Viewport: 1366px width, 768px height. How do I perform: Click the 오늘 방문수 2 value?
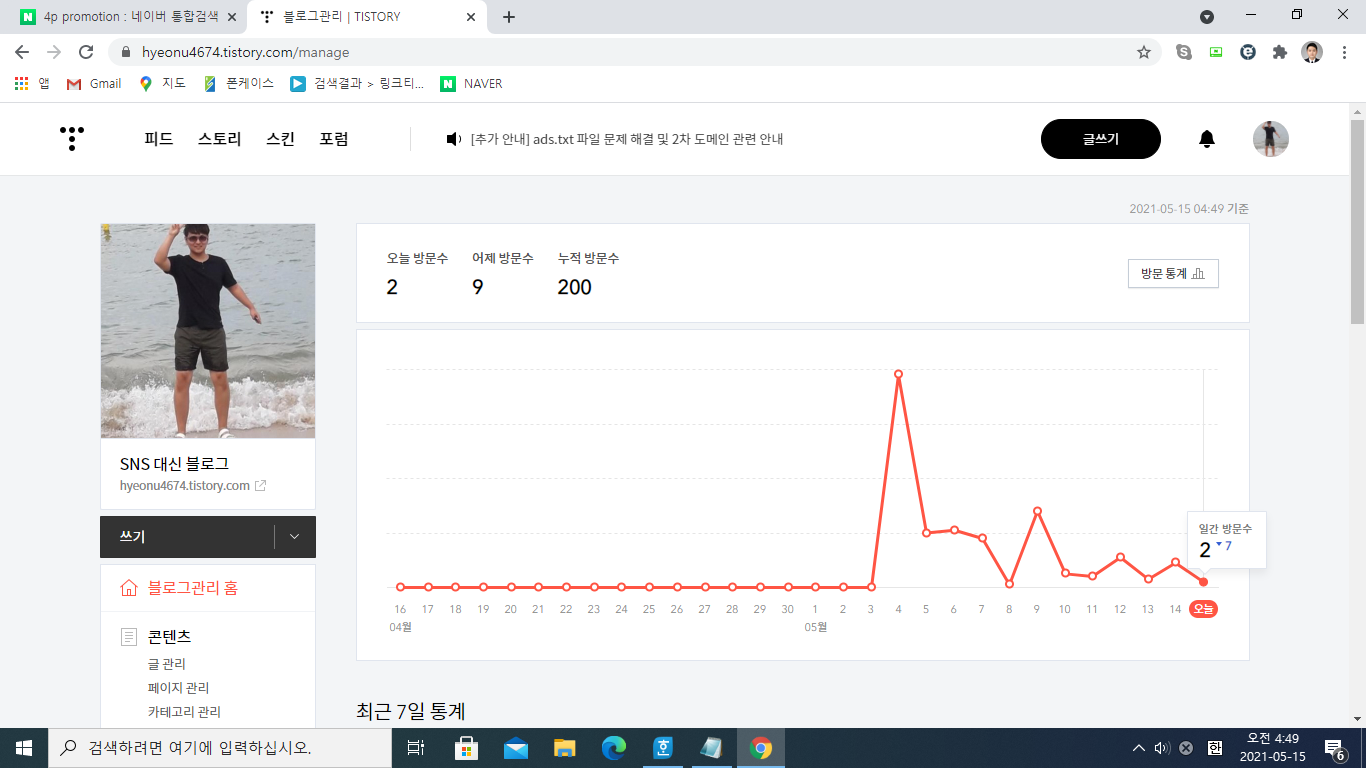click(392, 287)
